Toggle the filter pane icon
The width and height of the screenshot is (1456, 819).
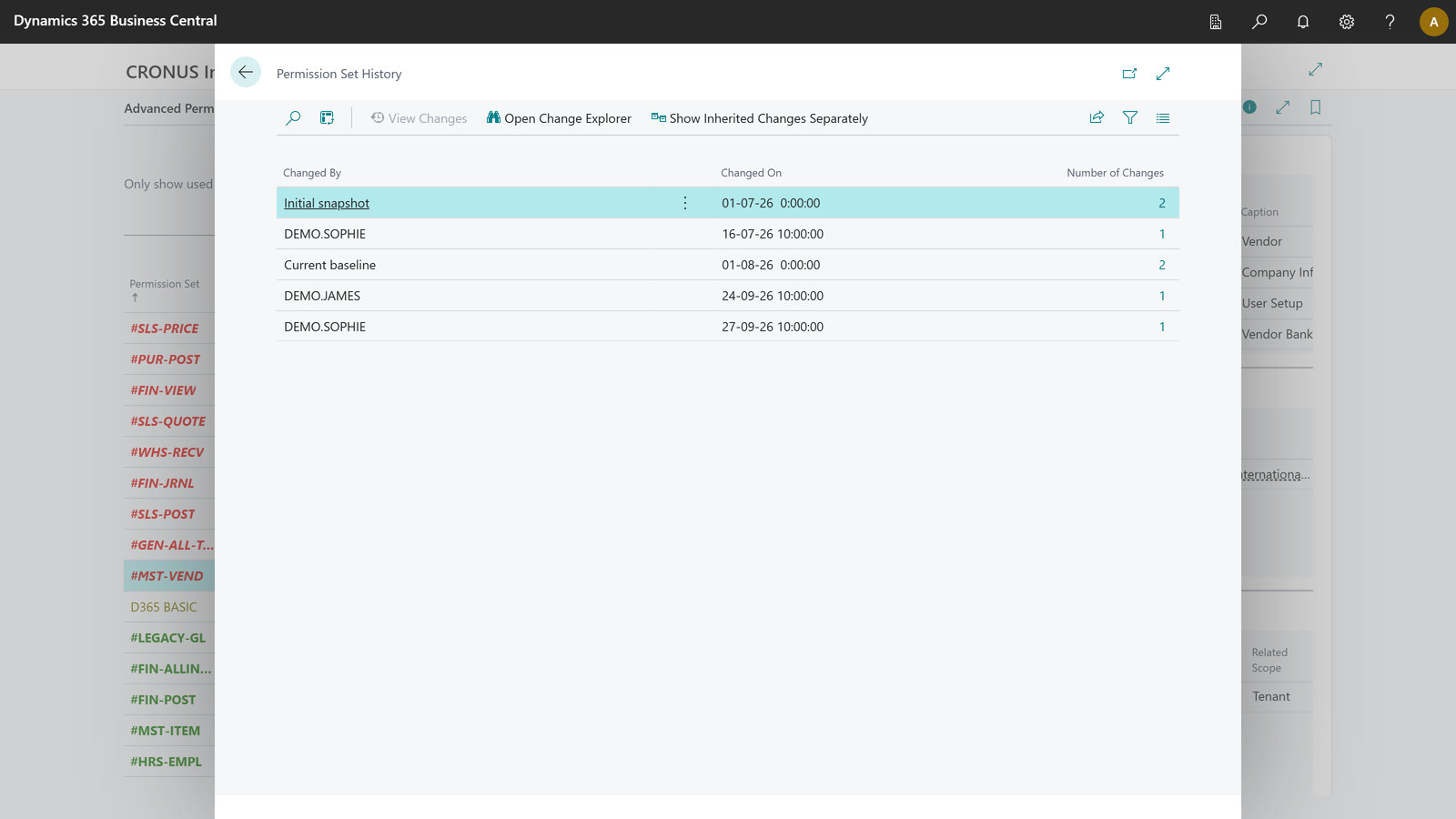[1130, 117]
